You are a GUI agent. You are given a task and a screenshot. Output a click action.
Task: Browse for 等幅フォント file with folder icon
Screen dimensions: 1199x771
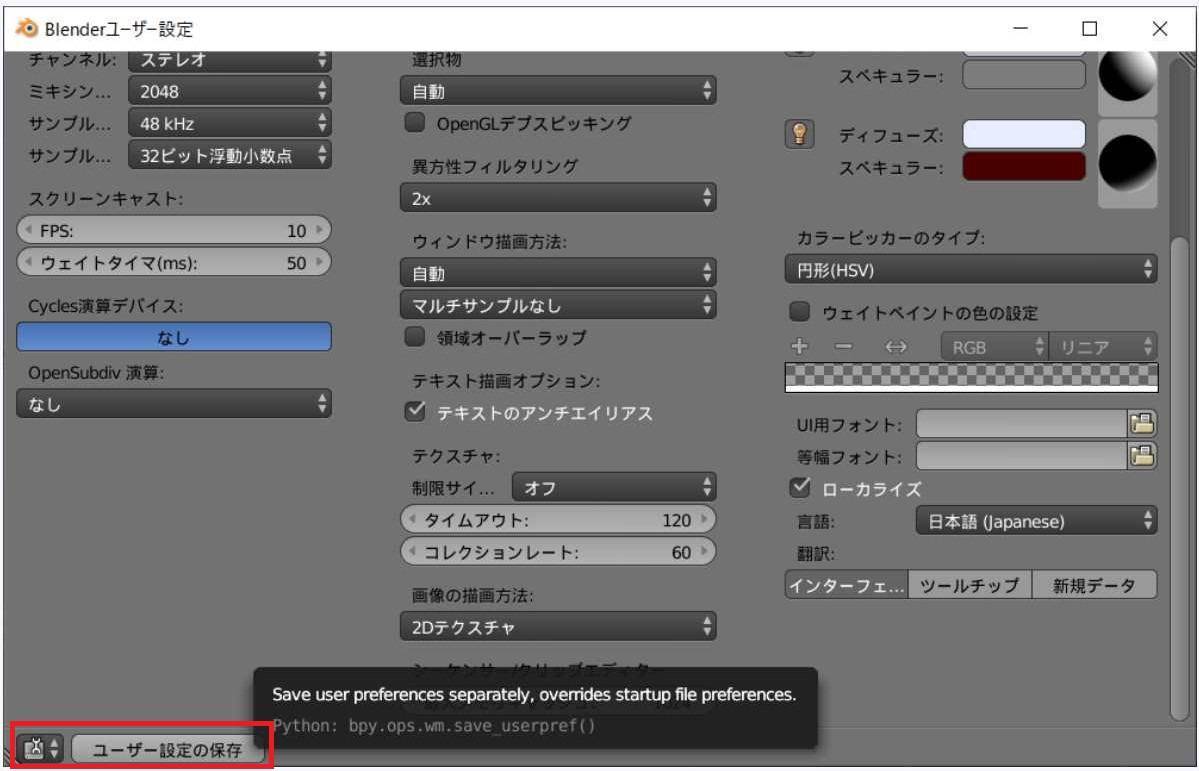pyautogui.click(x=1142, y=457)
